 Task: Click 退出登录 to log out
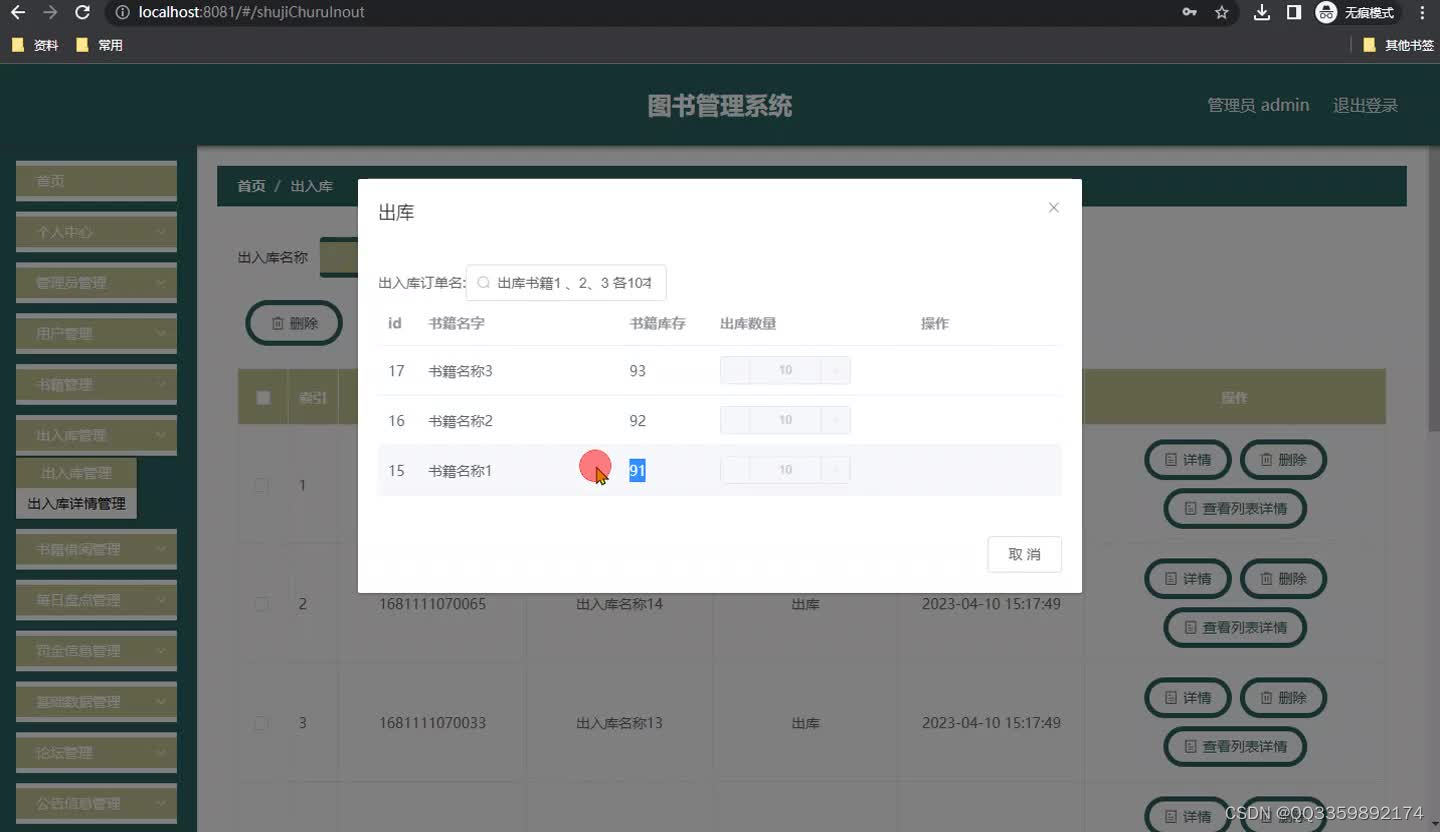(x=1365, y=105)
